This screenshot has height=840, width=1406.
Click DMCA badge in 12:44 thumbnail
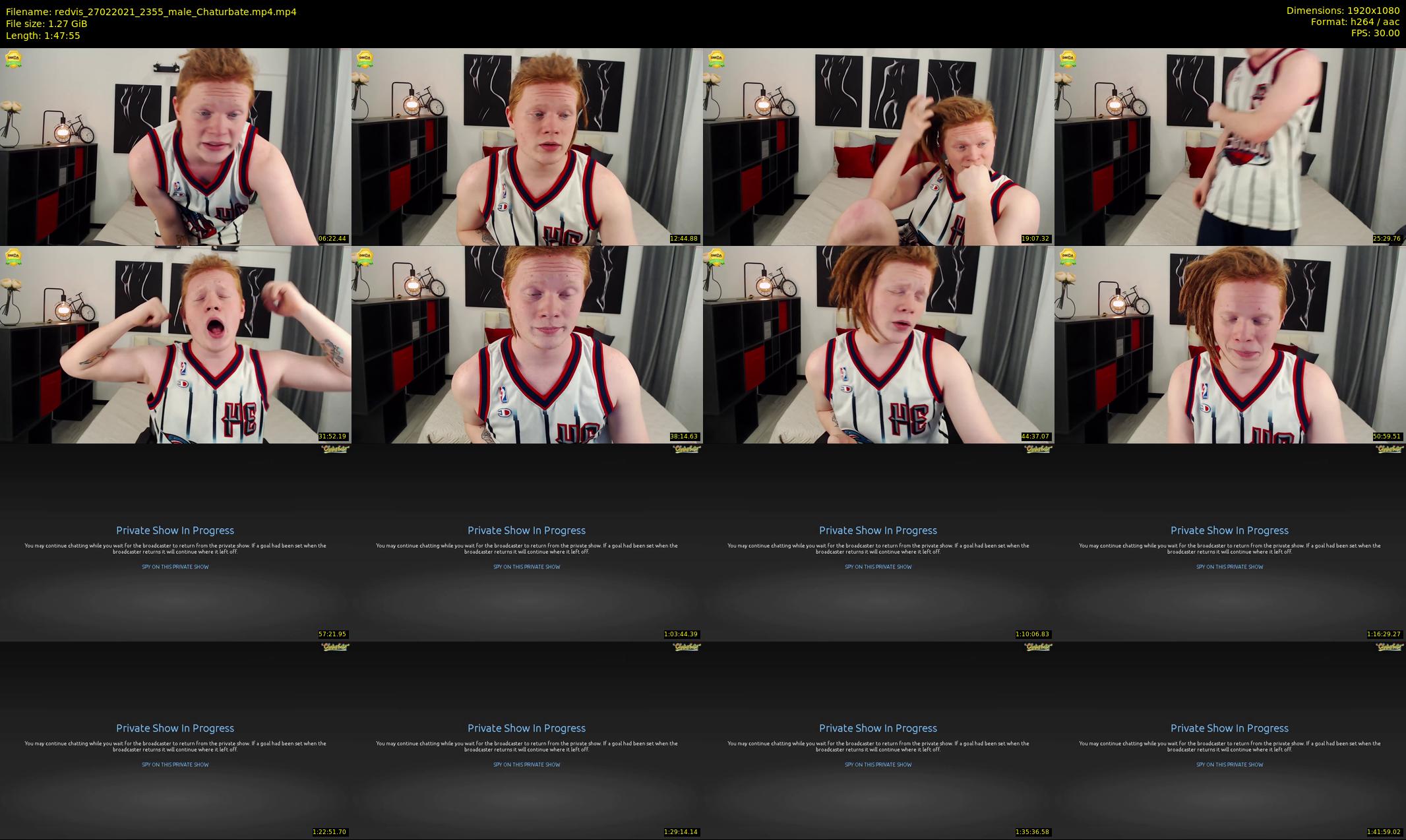(x=365, y=59)
